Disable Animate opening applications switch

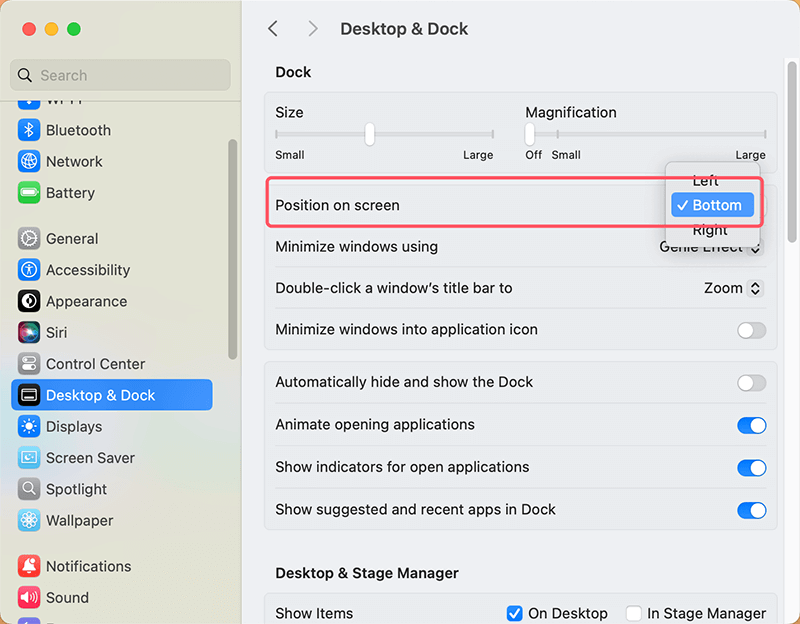tap(751, 425)
